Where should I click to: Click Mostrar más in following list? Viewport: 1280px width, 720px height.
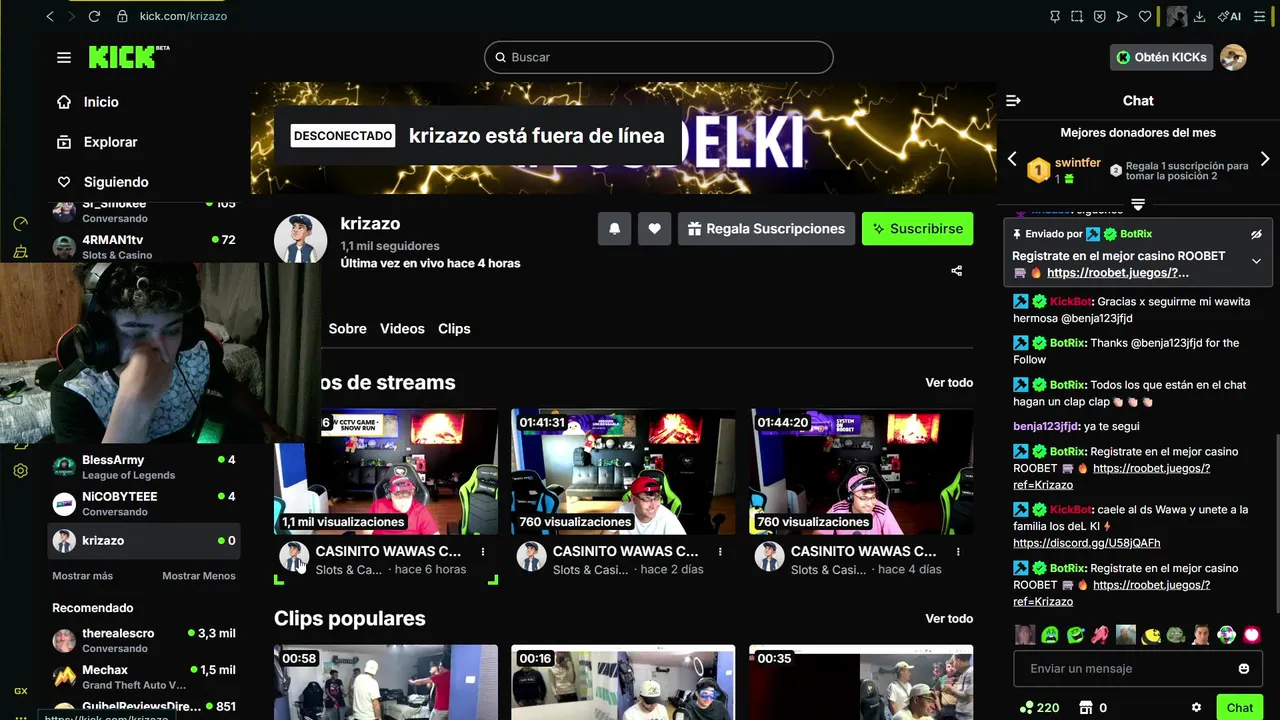[82, 576]
